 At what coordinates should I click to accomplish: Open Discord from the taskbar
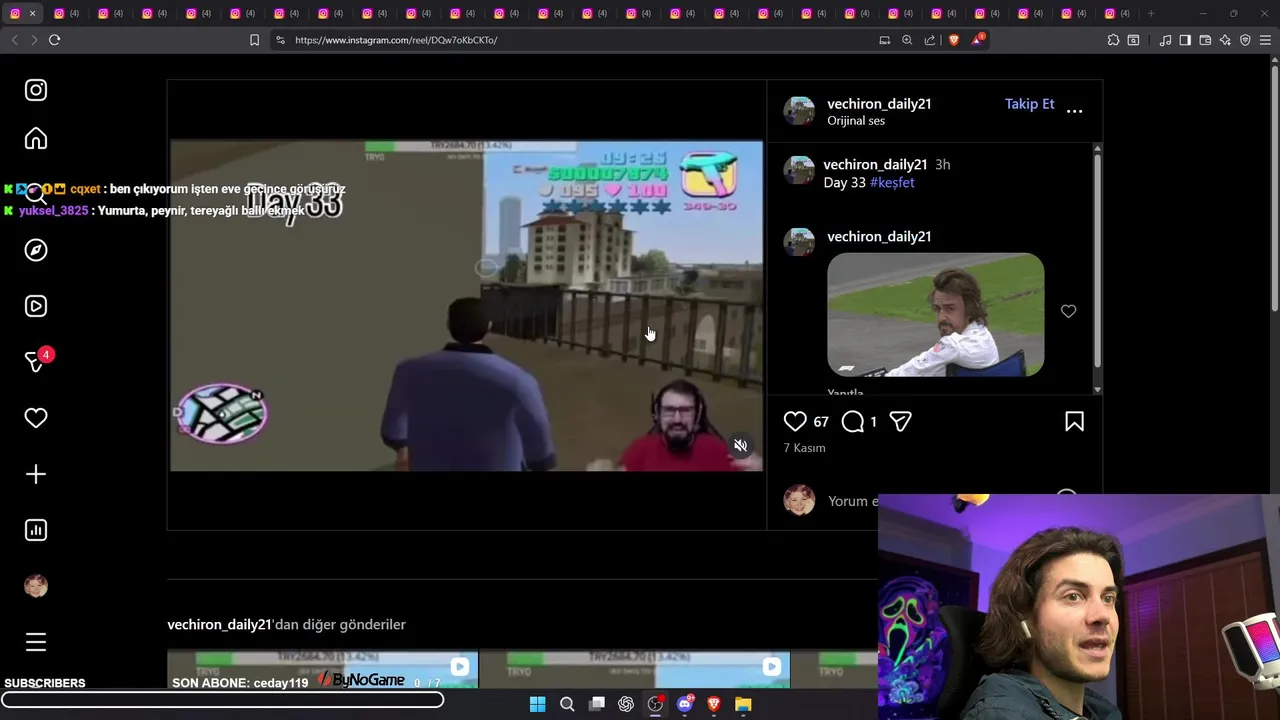coord(685,704)
